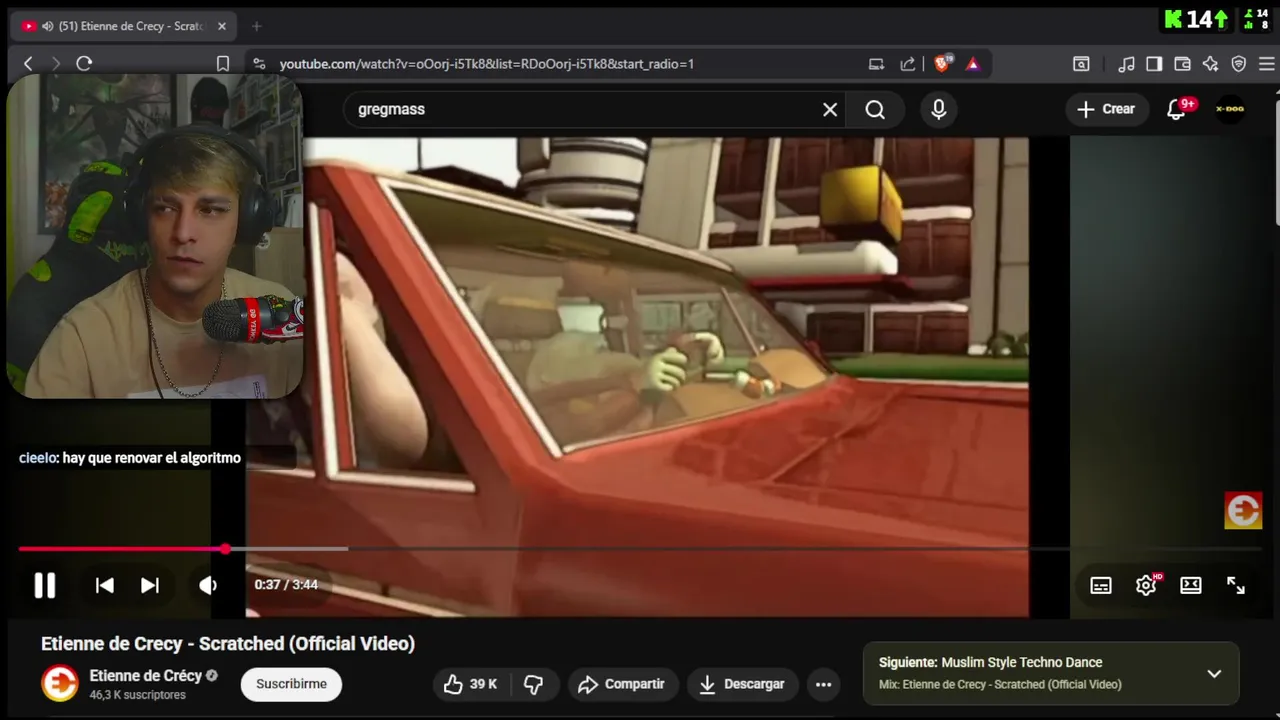Dislike the video
The image size is (1280, 720).
click(x=534, y=684)
